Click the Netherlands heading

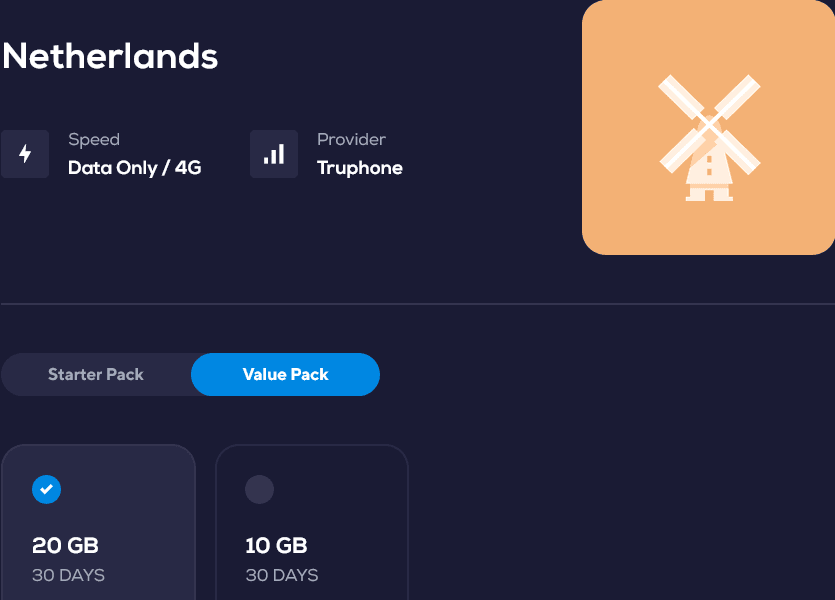coord(110,56)
